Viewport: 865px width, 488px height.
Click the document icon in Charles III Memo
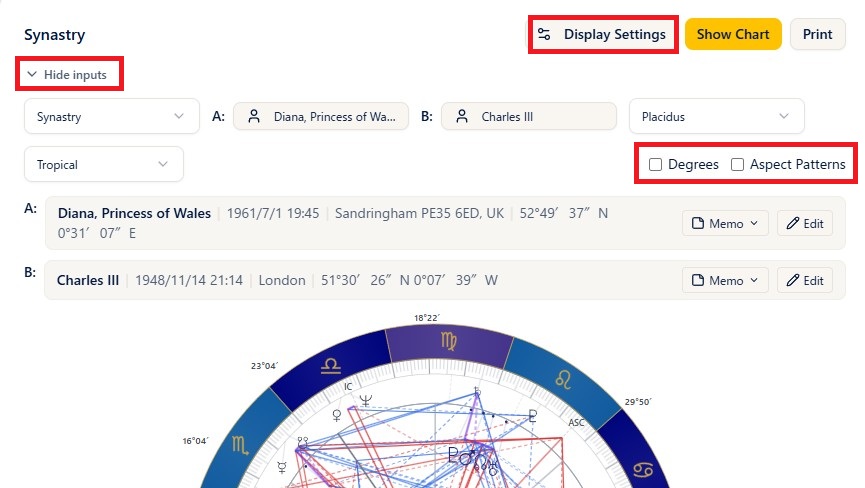698,280
